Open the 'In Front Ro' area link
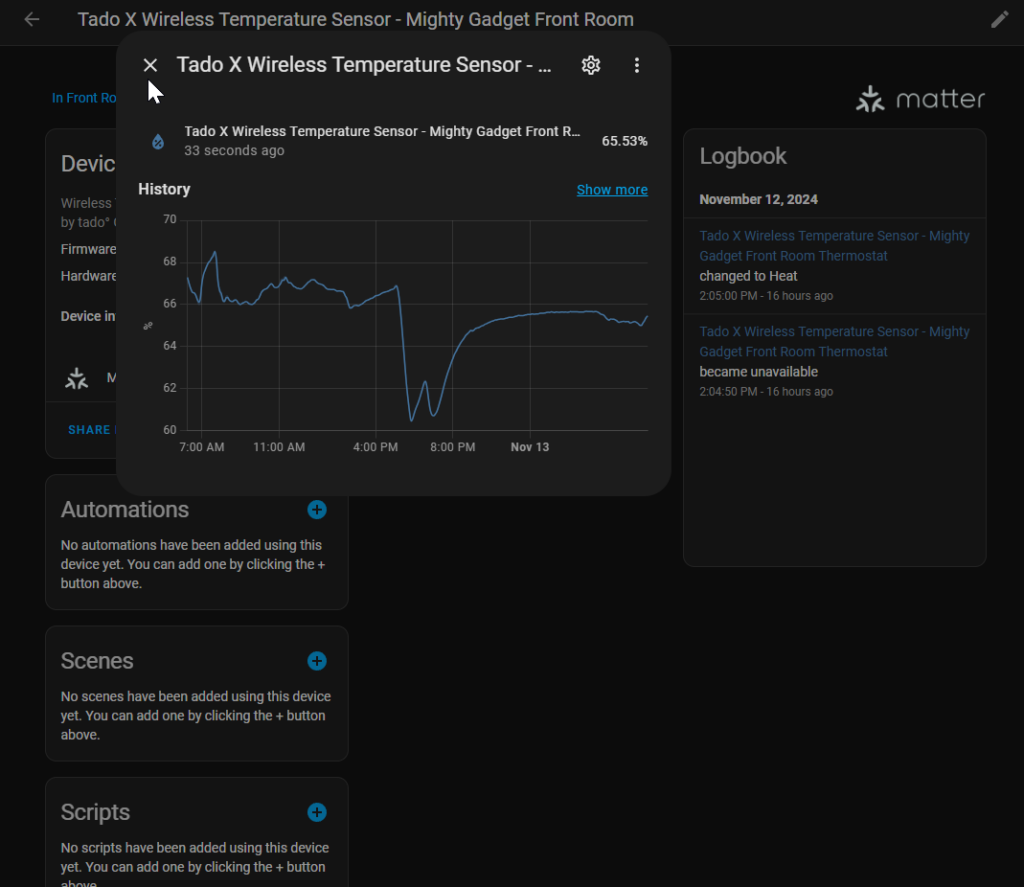Viewport: 1024px width, 887px height. 85,98
